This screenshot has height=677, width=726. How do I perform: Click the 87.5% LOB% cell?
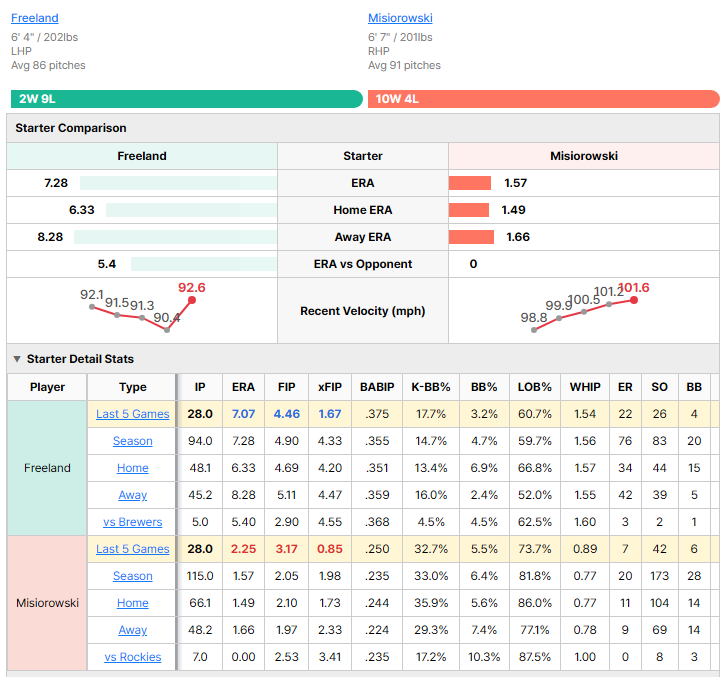[534, 657]
